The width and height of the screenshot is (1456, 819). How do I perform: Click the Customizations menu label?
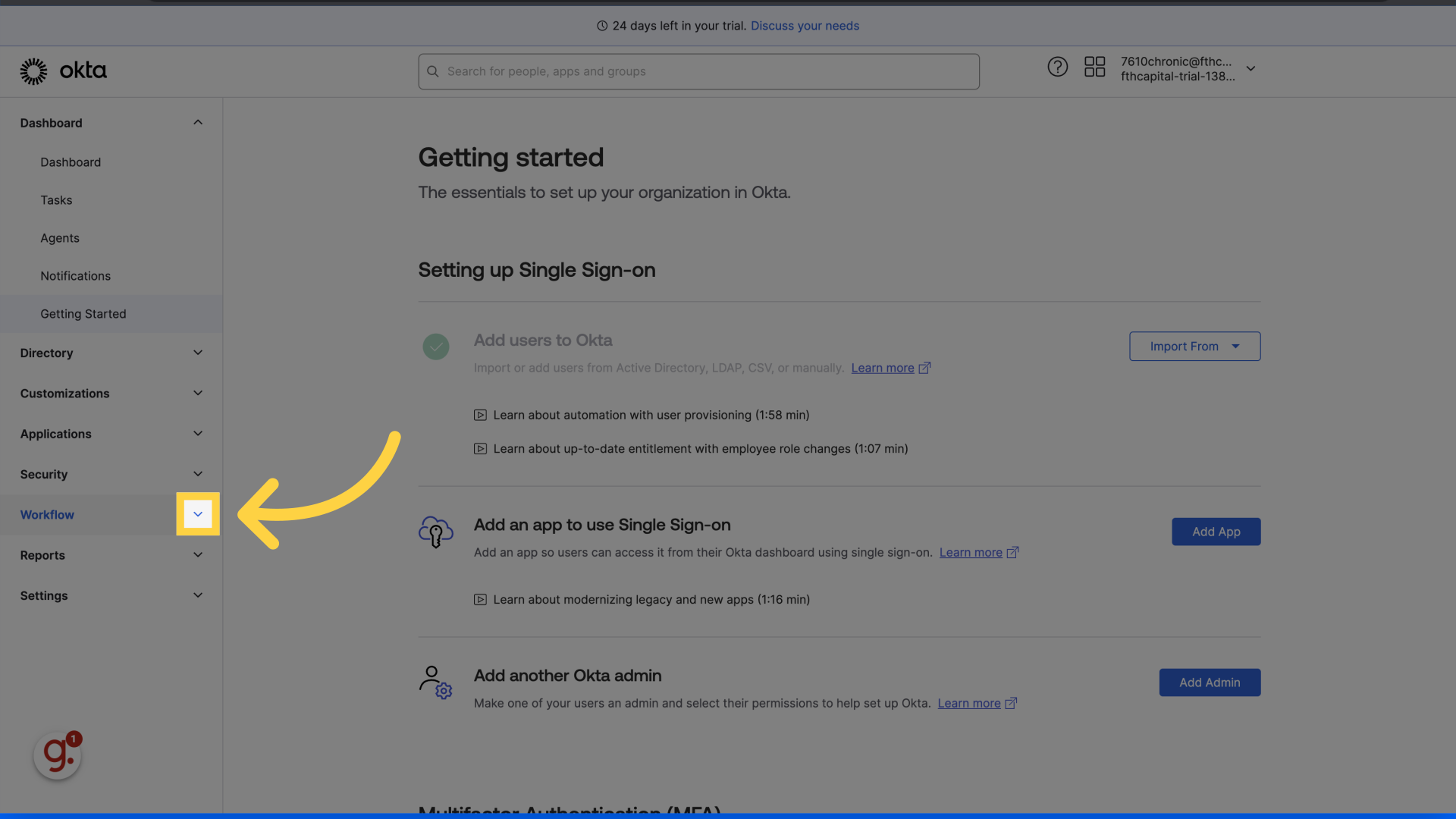pyautogui.click(x=64, y=394)
